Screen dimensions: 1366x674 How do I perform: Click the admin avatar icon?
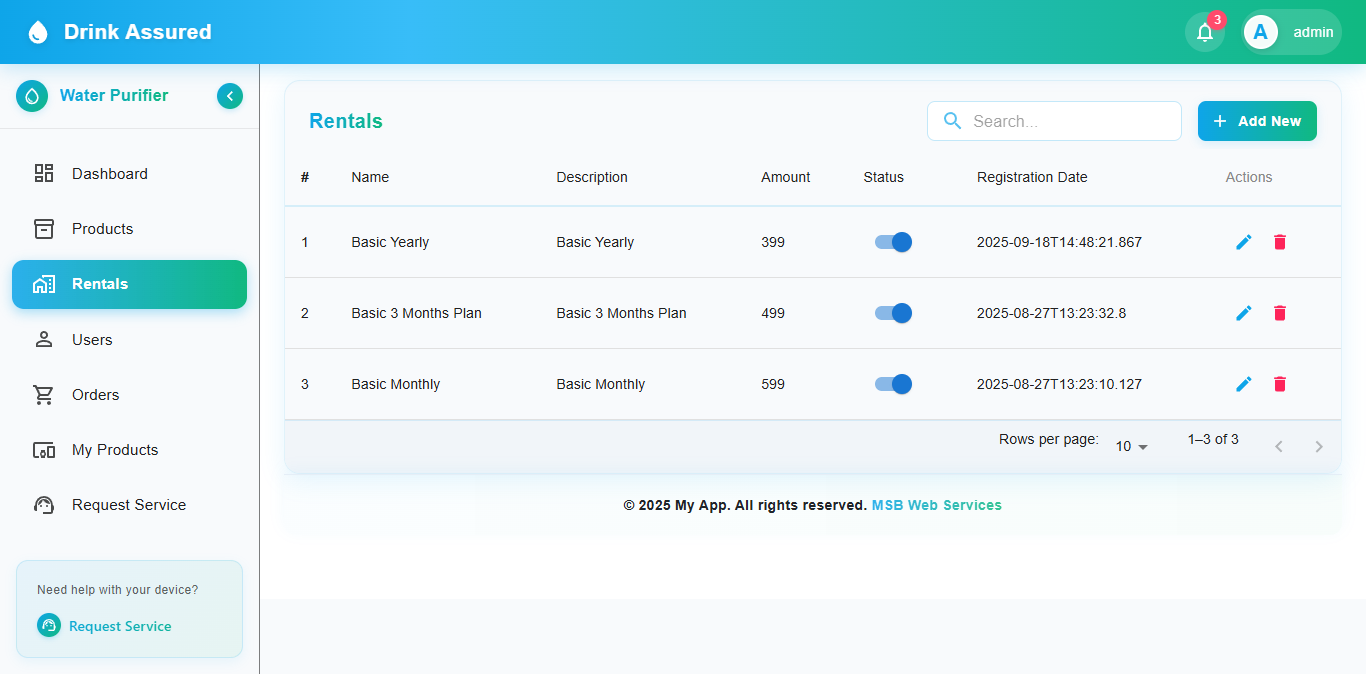pos(1260,32)
